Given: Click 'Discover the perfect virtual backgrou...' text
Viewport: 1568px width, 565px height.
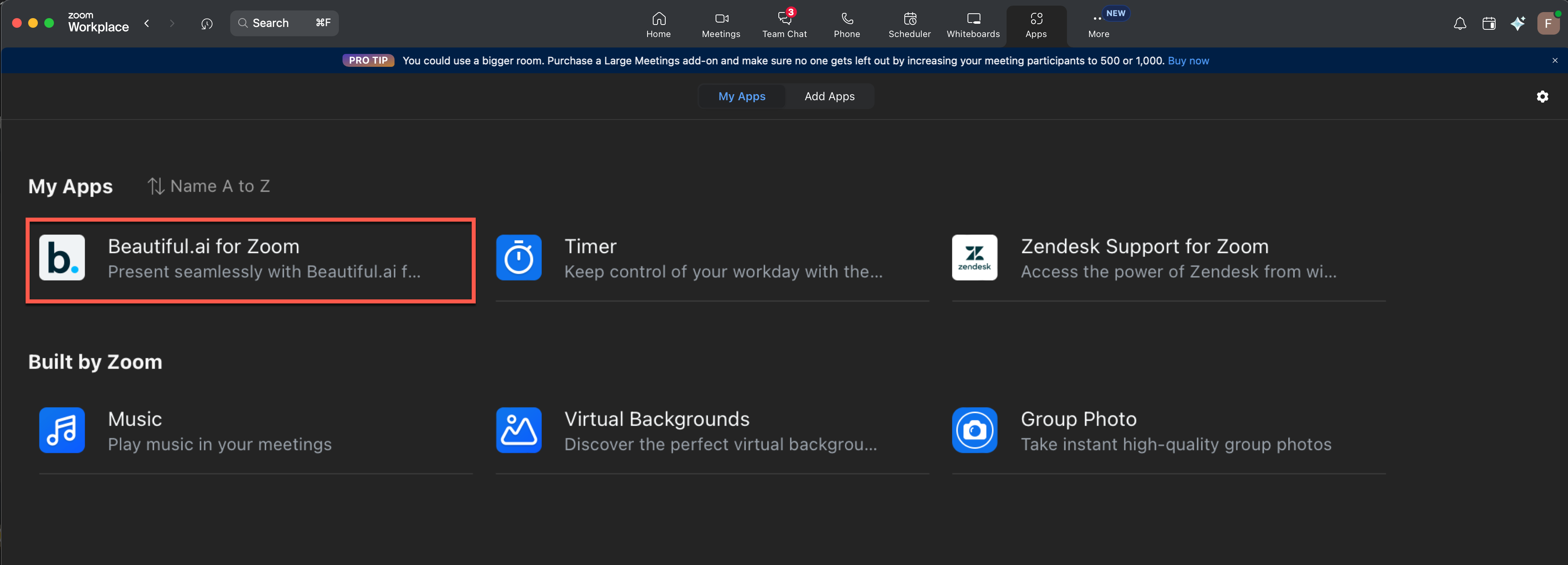Looking at the screenshot, I should coord(721,444).
